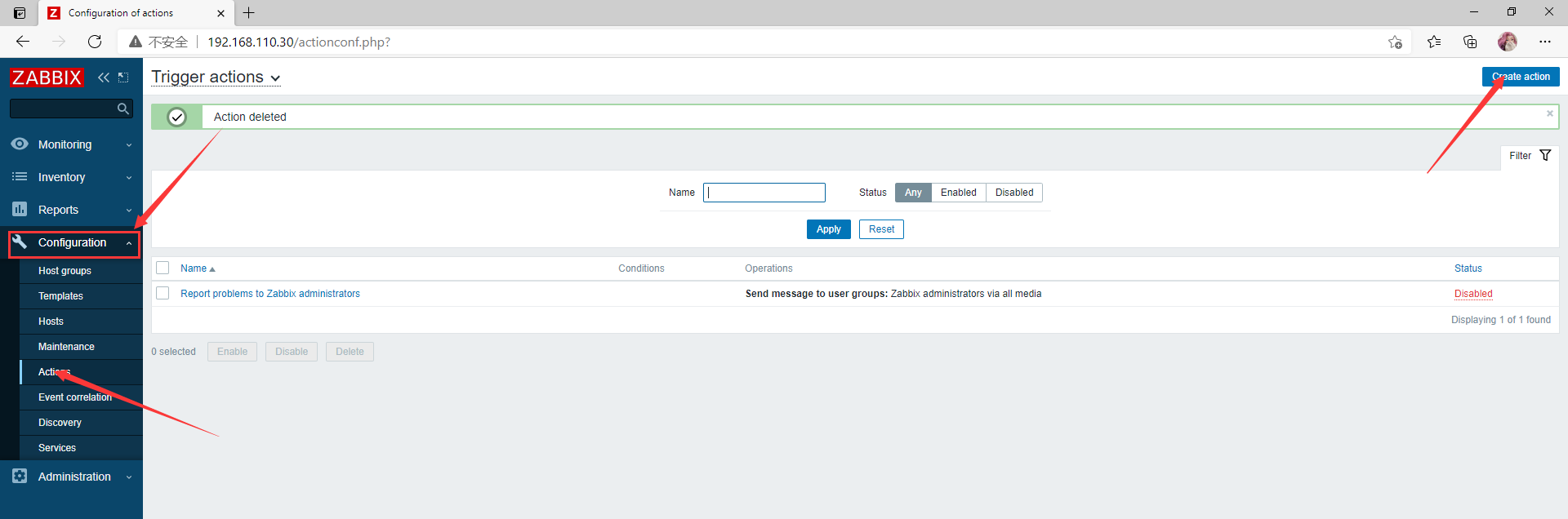Open browser settings and more menu
The image size is (1568, 519).
1545,42
